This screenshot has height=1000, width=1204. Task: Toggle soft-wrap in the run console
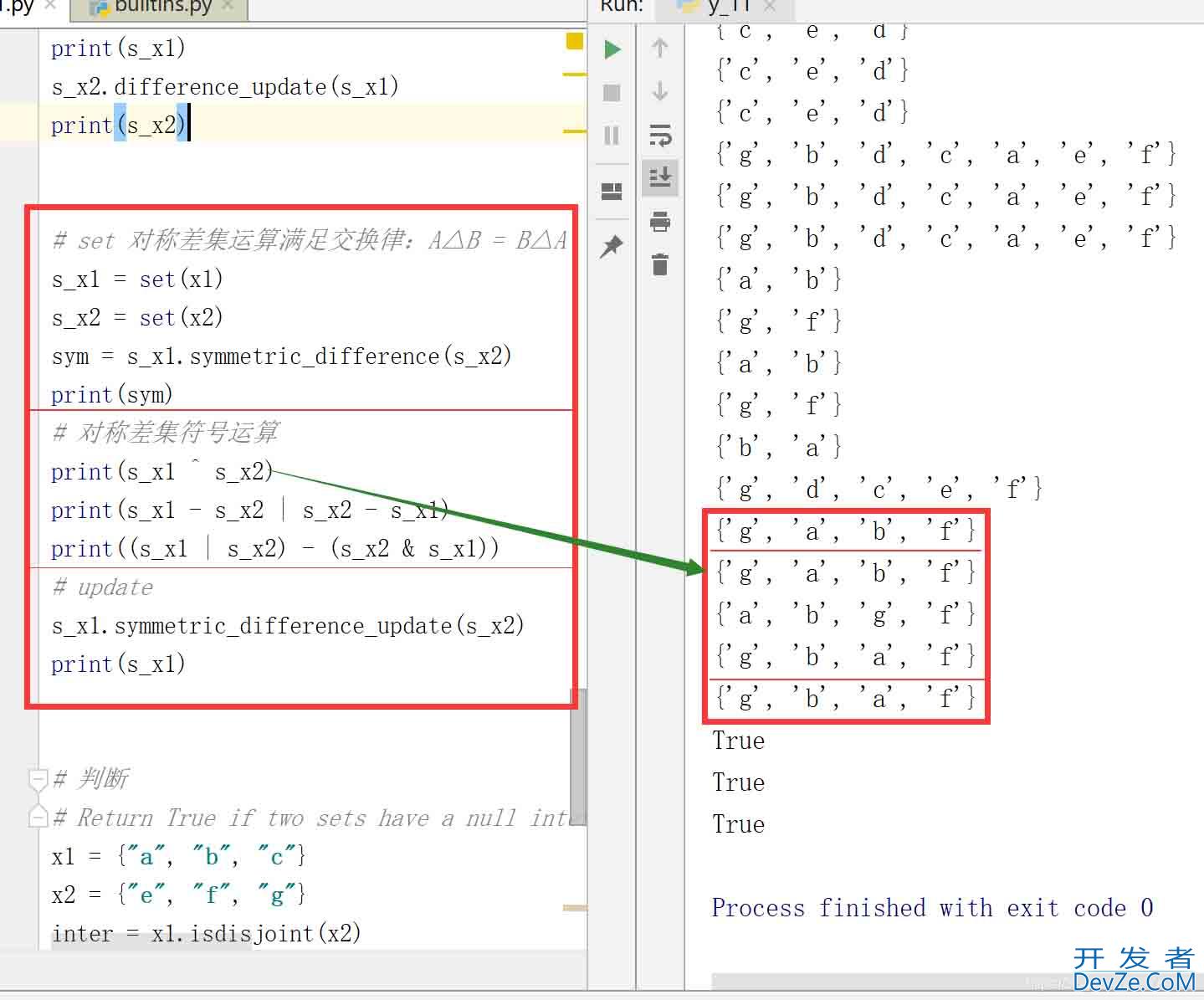pyautogui.click(x=660, y=135)
